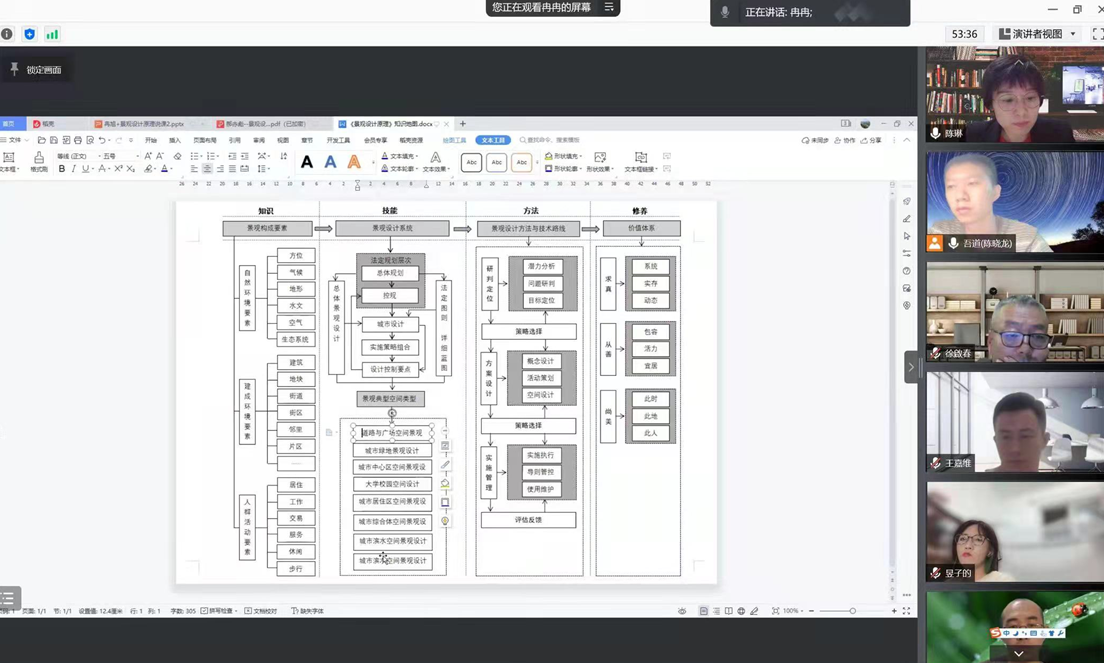
Task: Open the Insert (插入) ribbon tab
Action: click(175, 140)
